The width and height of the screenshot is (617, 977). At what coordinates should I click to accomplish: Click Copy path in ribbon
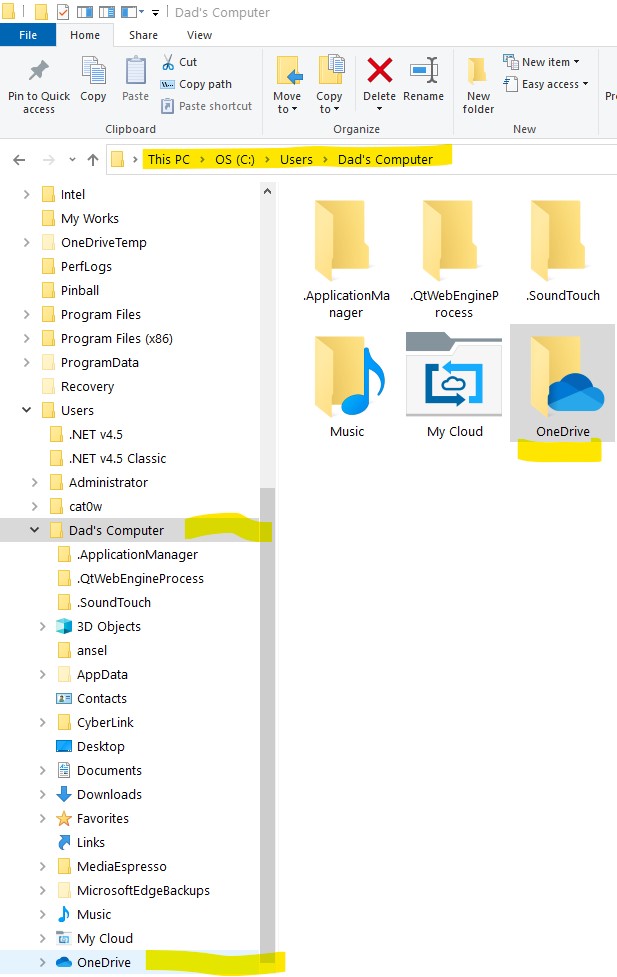196,84
